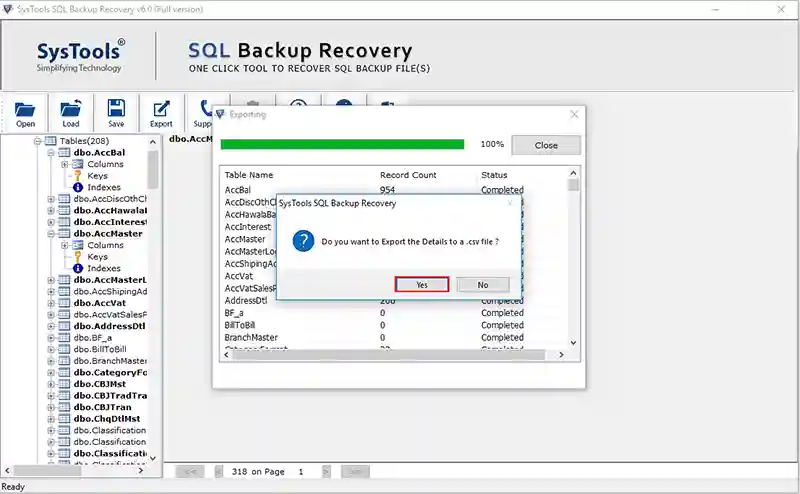Click the Indexes info icon under dbo.AccBal
Image resolution: width=800 pixels, height=494 pixels.
(78, 187)
